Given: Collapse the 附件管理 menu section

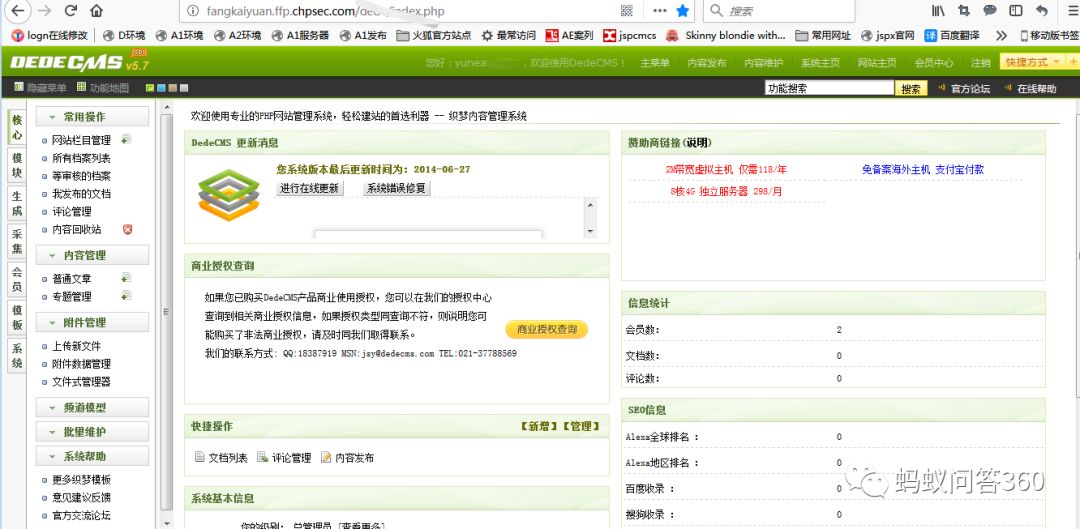Looking at the screenshot, I should coord(92,322).
